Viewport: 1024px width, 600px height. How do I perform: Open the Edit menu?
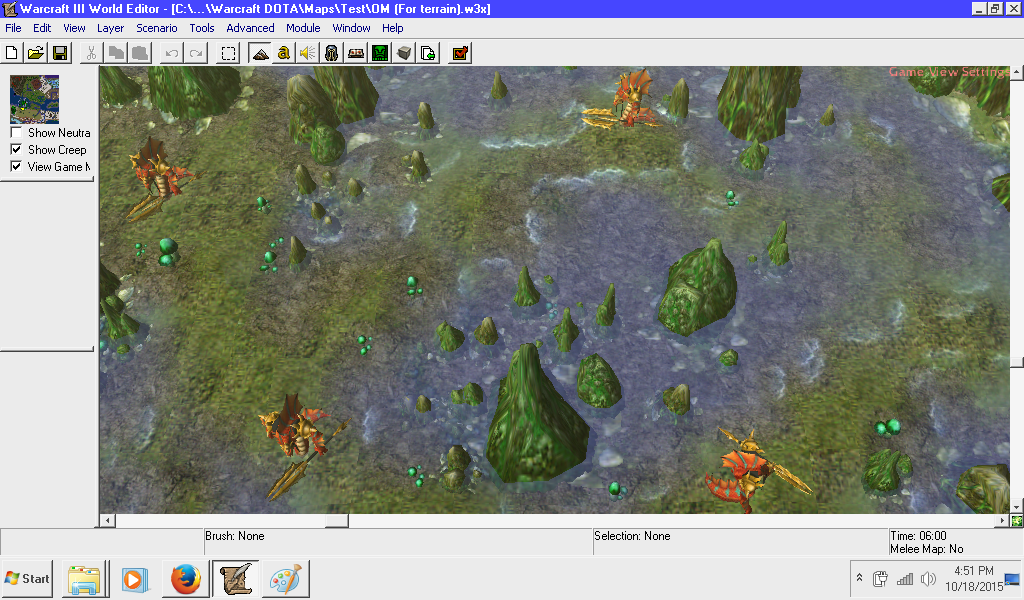[x=42, y=28]
